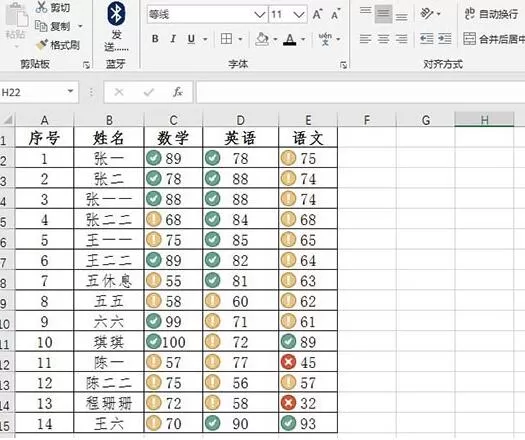Open the Name Box dropdown arrow
The height and width of the screenshot is (440, 525).
pyautogui.click(x=70, y=91)
